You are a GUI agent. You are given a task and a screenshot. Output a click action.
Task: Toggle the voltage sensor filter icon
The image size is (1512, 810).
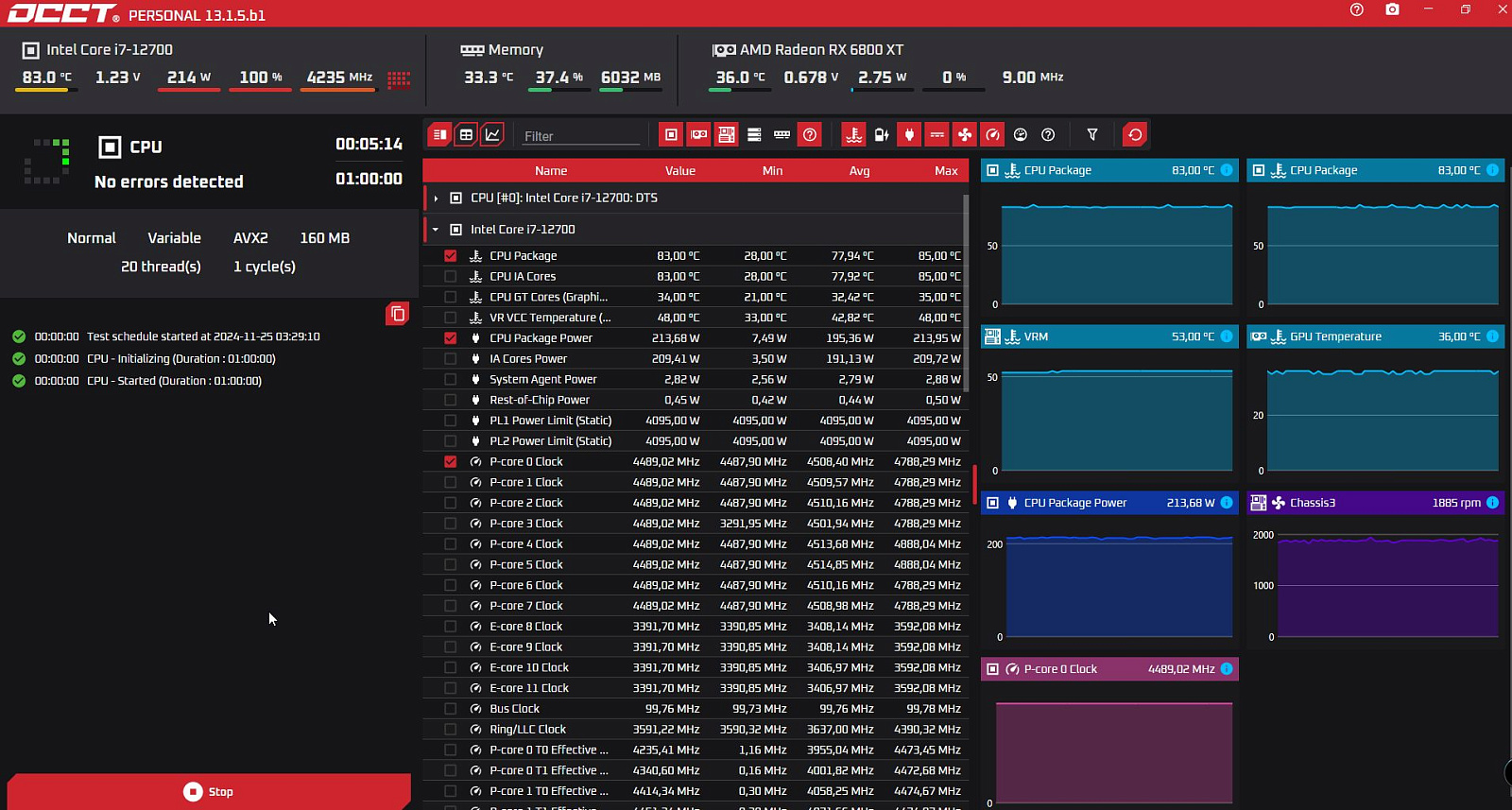tap(936, 135)
